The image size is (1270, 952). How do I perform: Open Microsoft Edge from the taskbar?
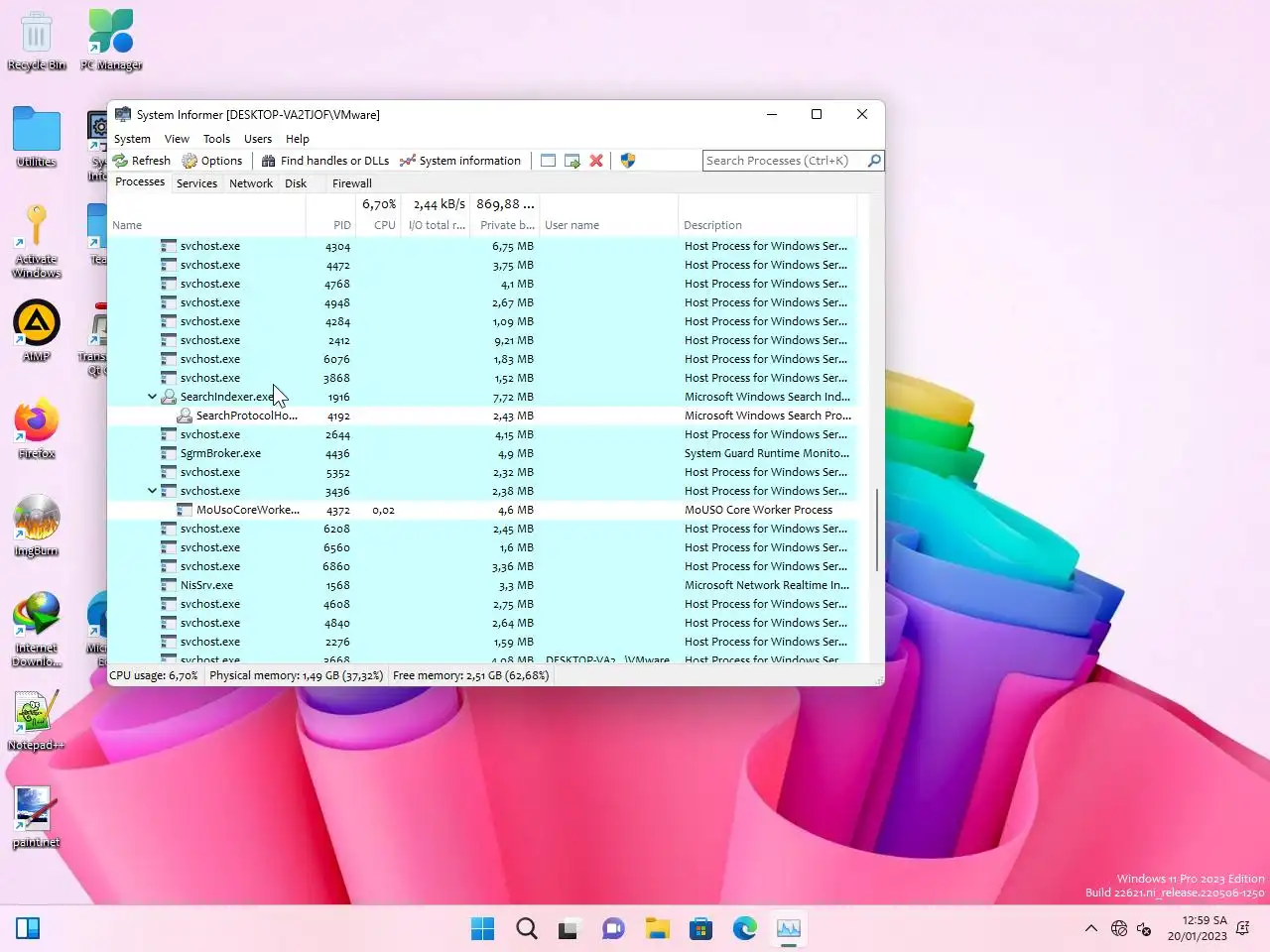745,929
